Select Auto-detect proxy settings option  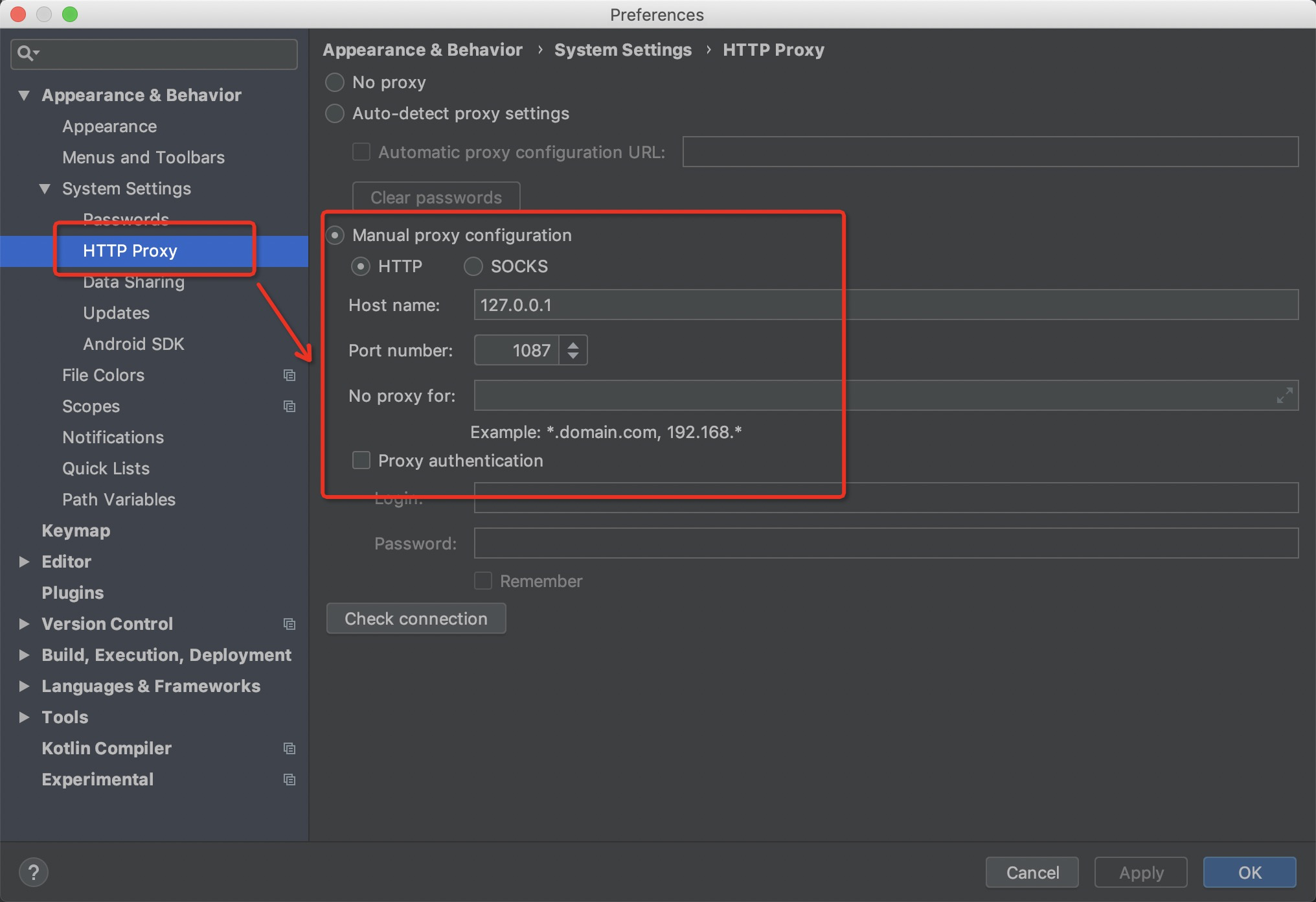[x=335, y=113]
